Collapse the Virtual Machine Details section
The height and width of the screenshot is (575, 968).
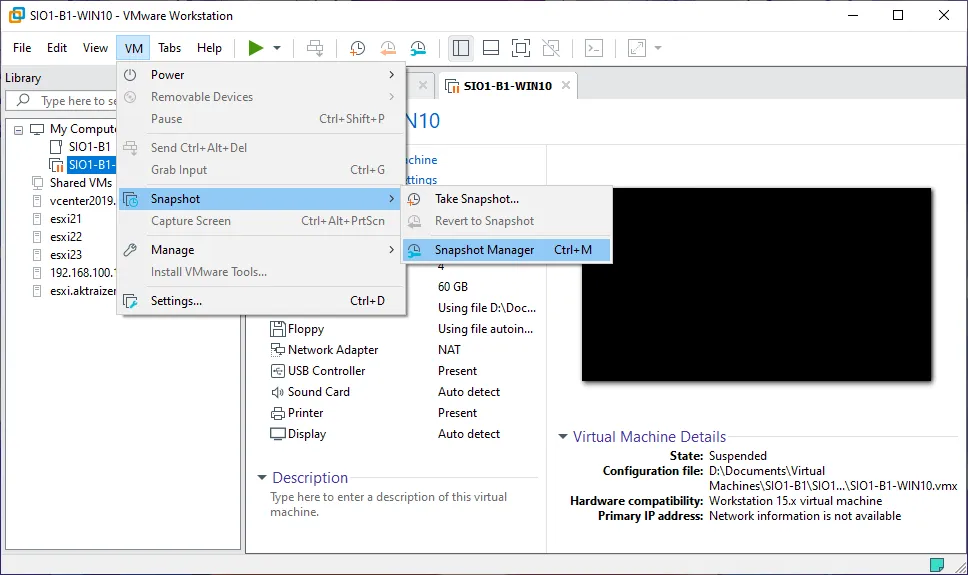pyautogui.click(x=563, y=437)
